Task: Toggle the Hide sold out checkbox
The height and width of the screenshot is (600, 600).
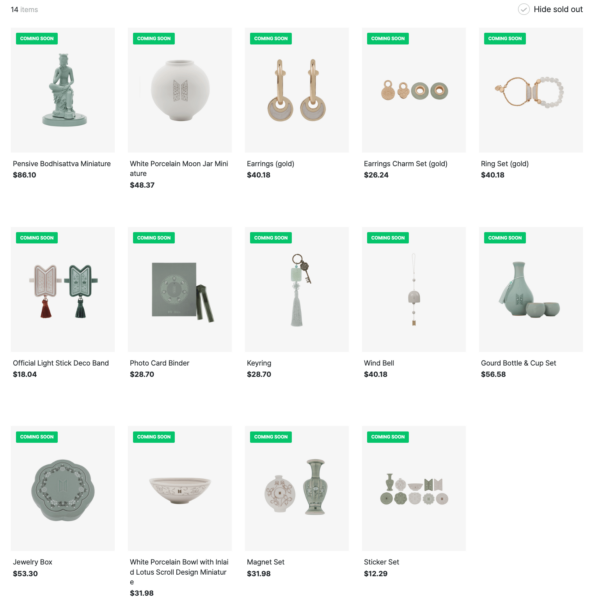Action: coord(523,9)
